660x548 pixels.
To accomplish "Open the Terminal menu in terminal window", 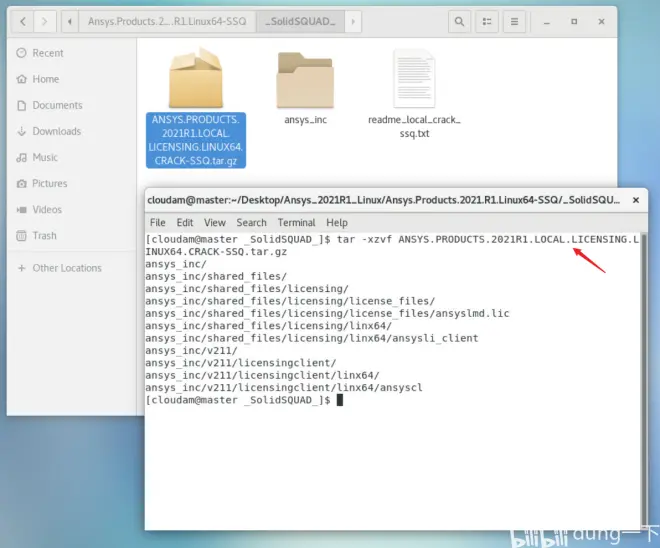I will (296, 223).
